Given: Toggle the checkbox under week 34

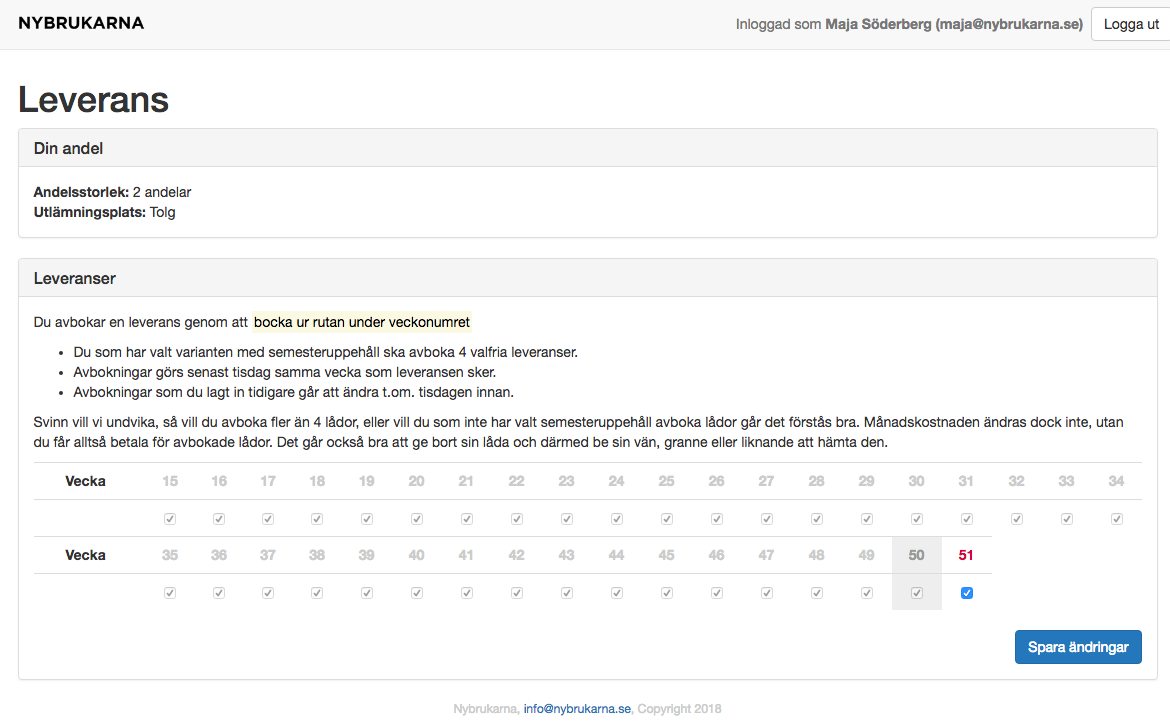Looking at the screenshot, I should pos(1116,519).
